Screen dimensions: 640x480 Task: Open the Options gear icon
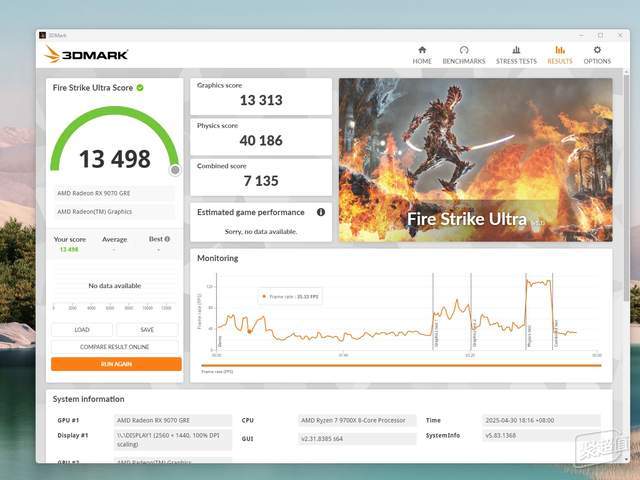(x=597, y=50)
